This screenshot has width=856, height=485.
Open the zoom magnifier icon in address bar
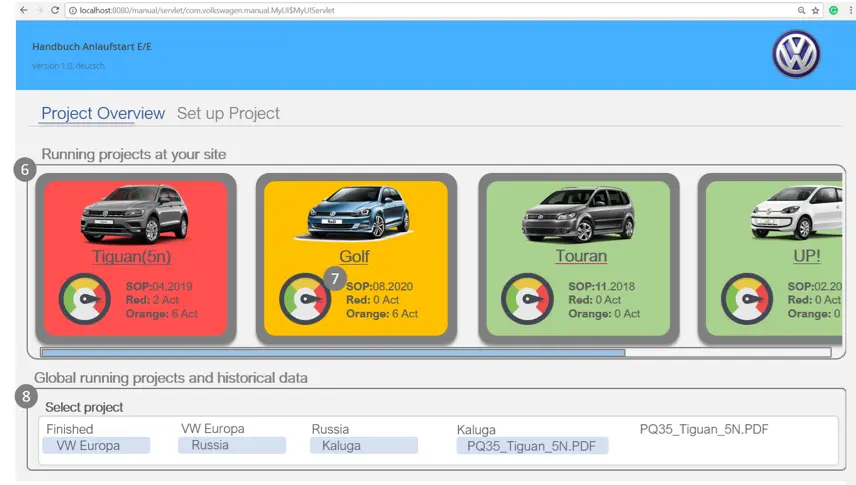coord(801,10)
